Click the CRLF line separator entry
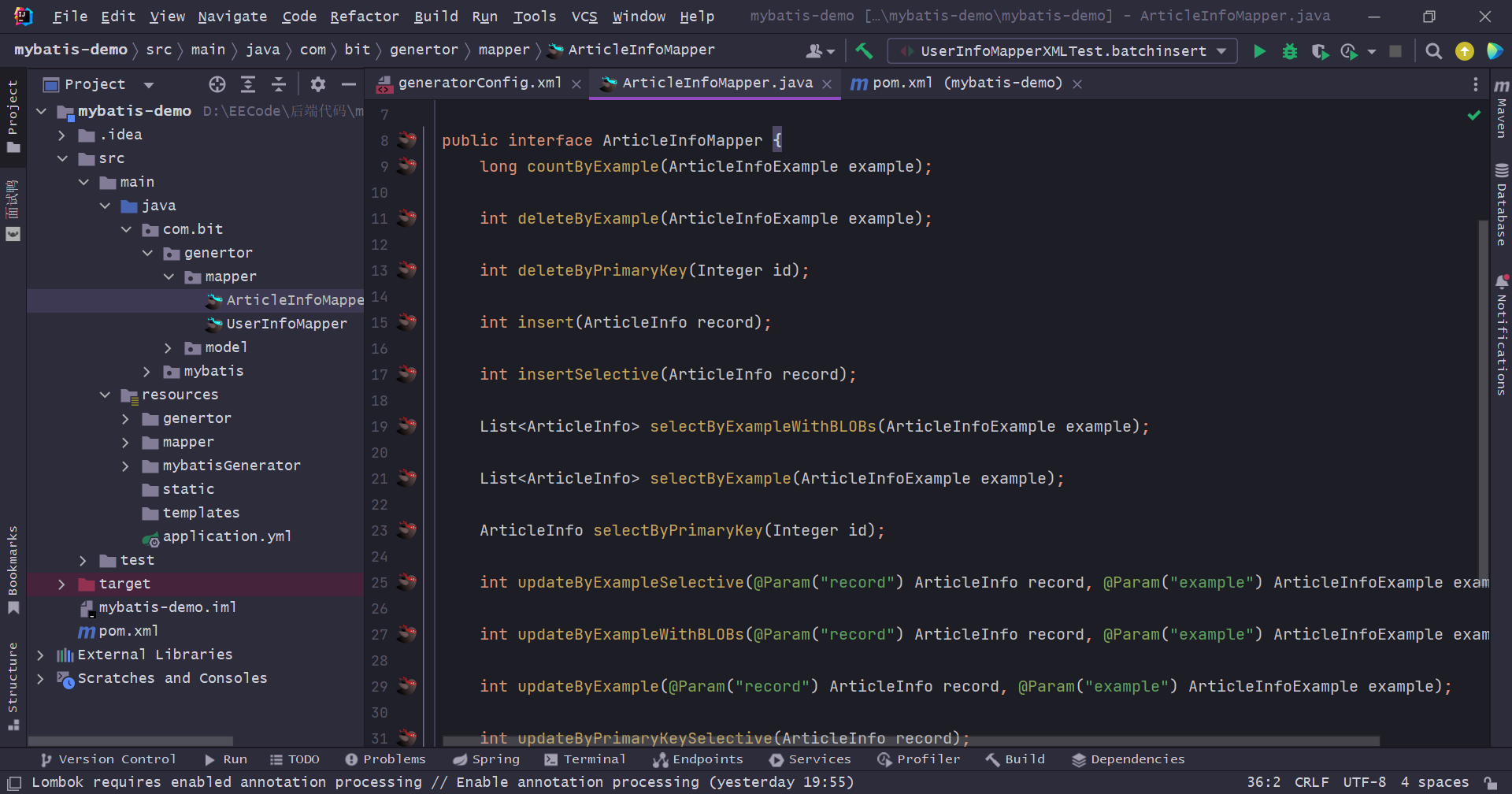This screenshot has width=1512, height=794. click(1311, 782)
